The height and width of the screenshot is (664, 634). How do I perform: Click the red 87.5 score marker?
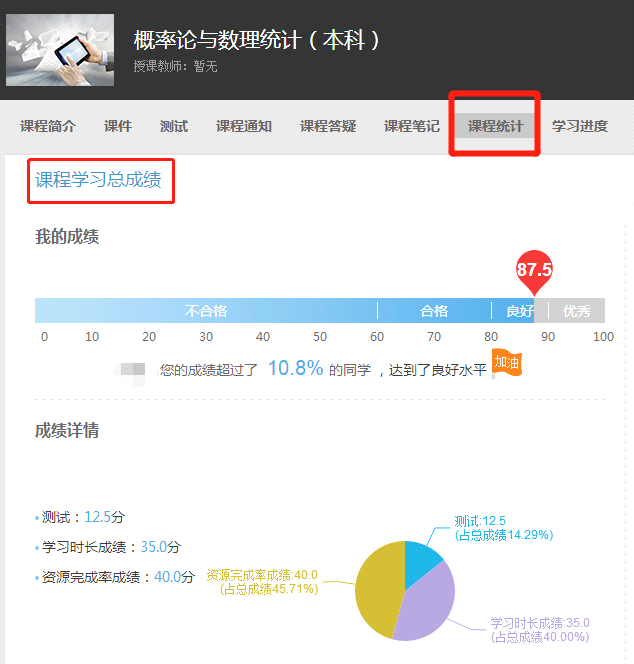pos(534,271)
